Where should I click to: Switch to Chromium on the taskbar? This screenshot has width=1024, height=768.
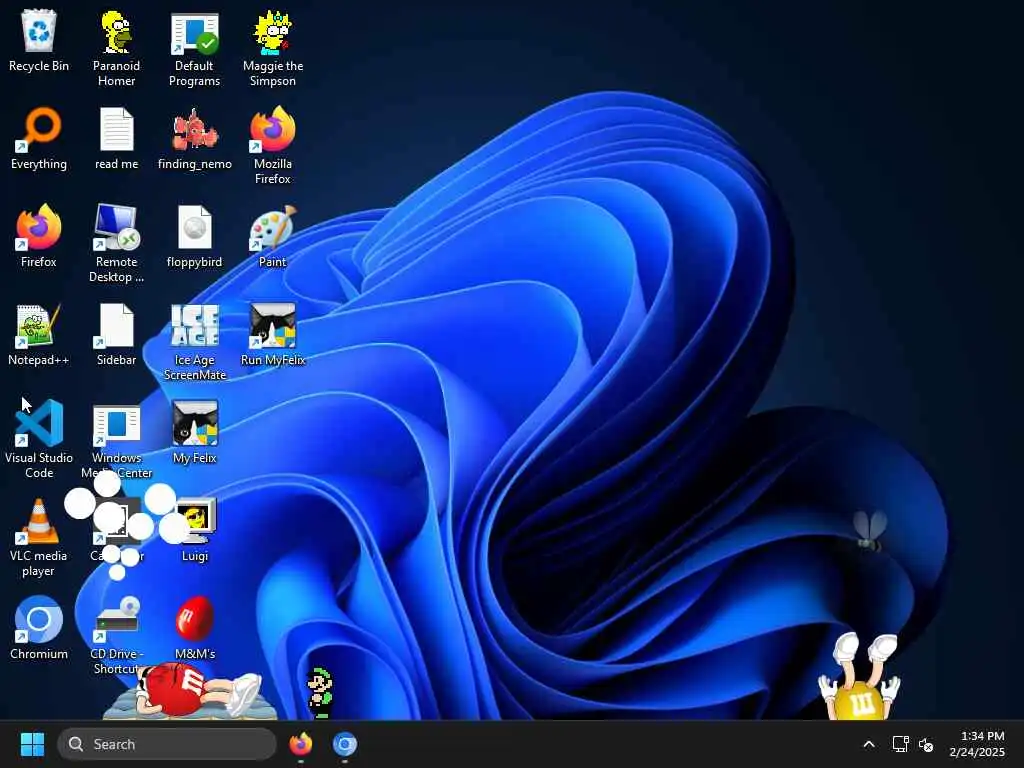pos(345,744)
